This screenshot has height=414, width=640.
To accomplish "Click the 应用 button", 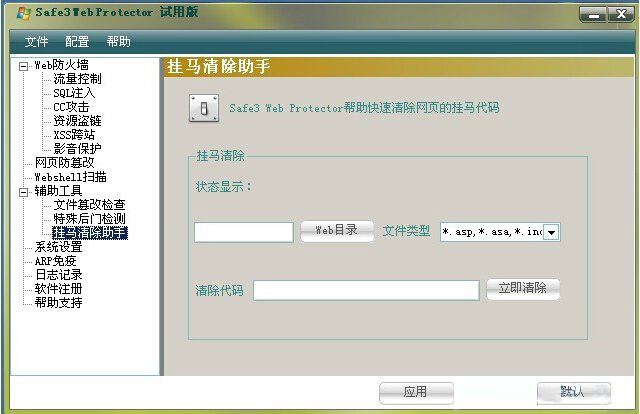I will point(416,393).
